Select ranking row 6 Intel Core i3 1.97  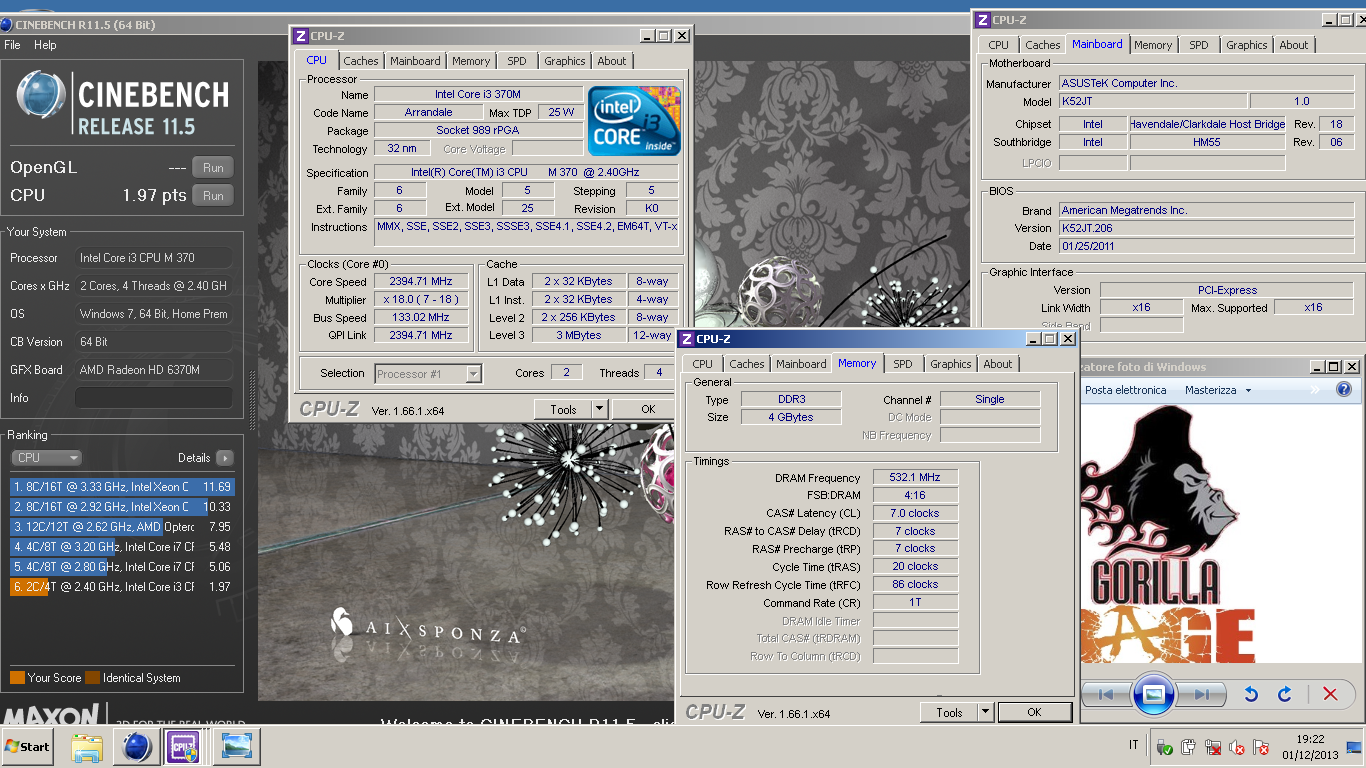122,587
